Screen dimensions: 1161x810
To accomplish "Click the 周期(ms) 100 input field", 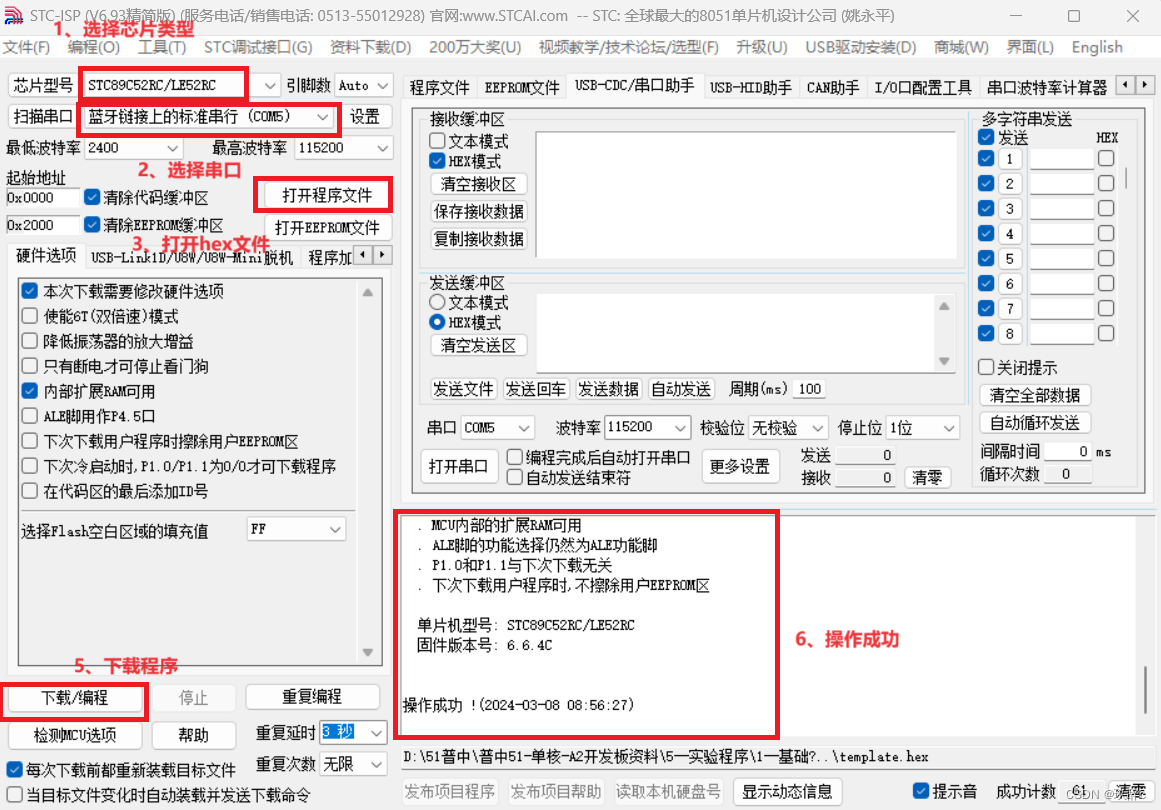I will pyautogui.click(x=808, y=388).
